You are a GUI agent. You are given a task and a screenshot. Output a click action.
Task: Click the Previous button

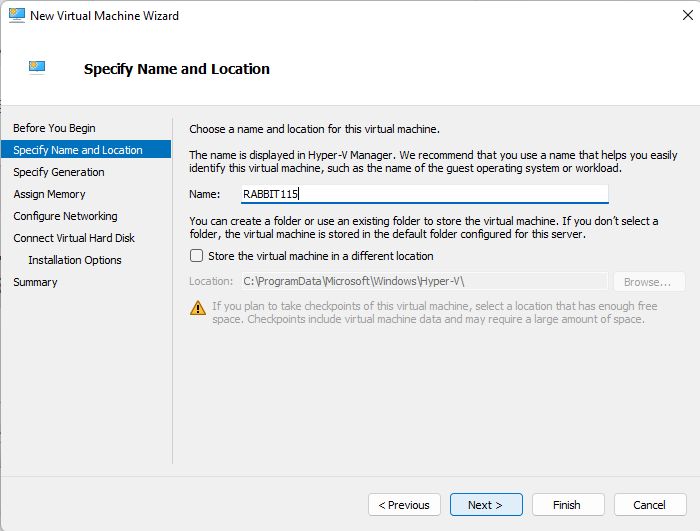[404, 505]
